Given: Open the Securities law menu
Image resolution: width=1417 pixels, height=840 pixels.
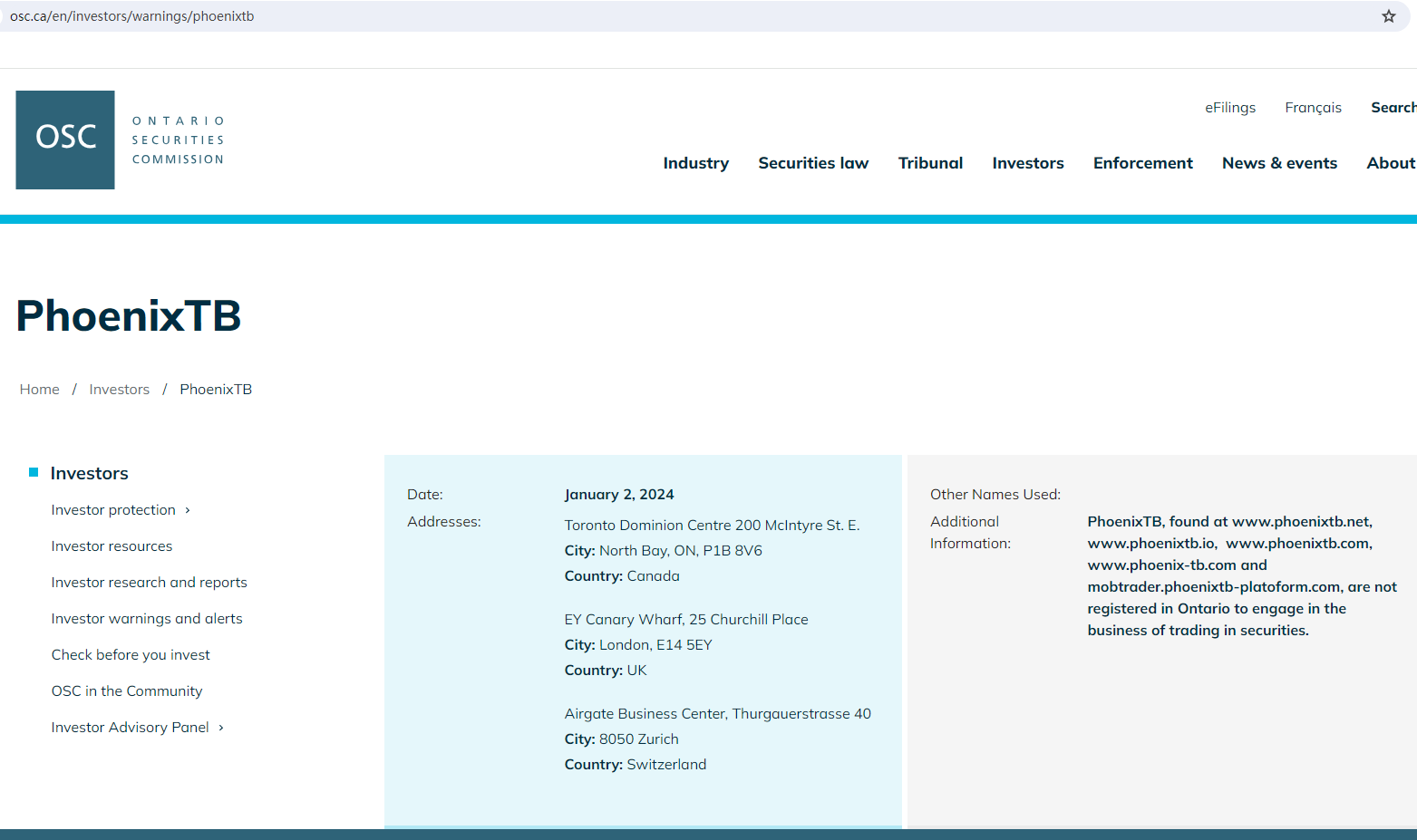Looking at the screenshot, I should tap(812, 163).
